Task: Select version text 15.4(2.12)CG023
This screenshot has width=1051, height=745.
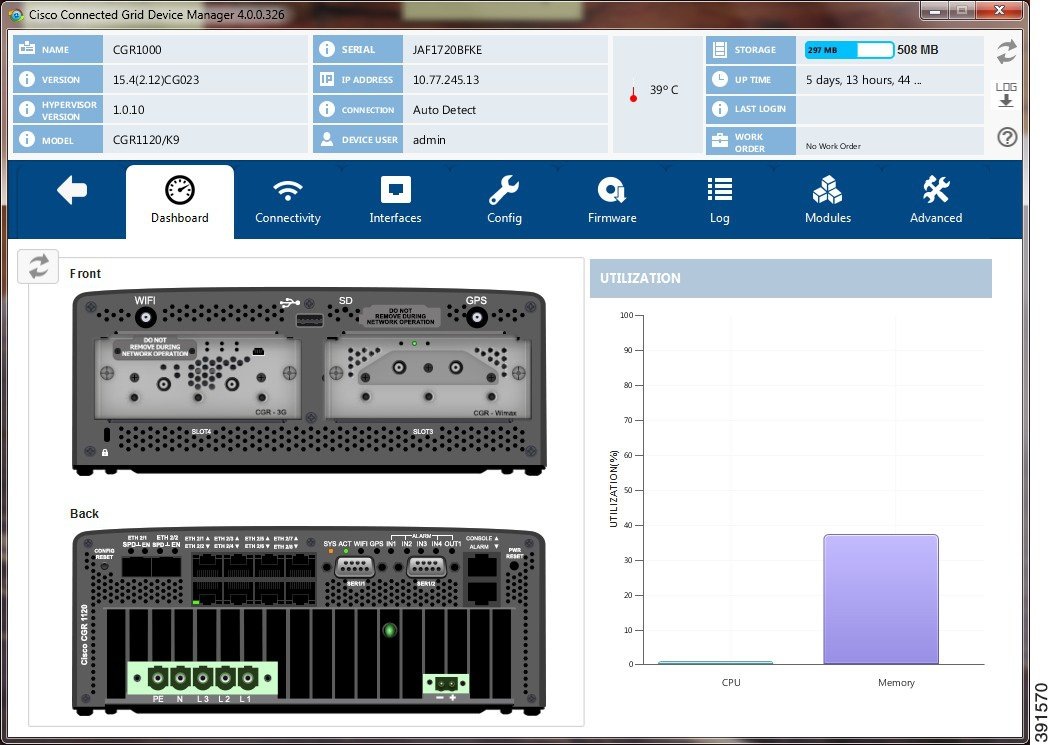Action: [x=156, y=80]
